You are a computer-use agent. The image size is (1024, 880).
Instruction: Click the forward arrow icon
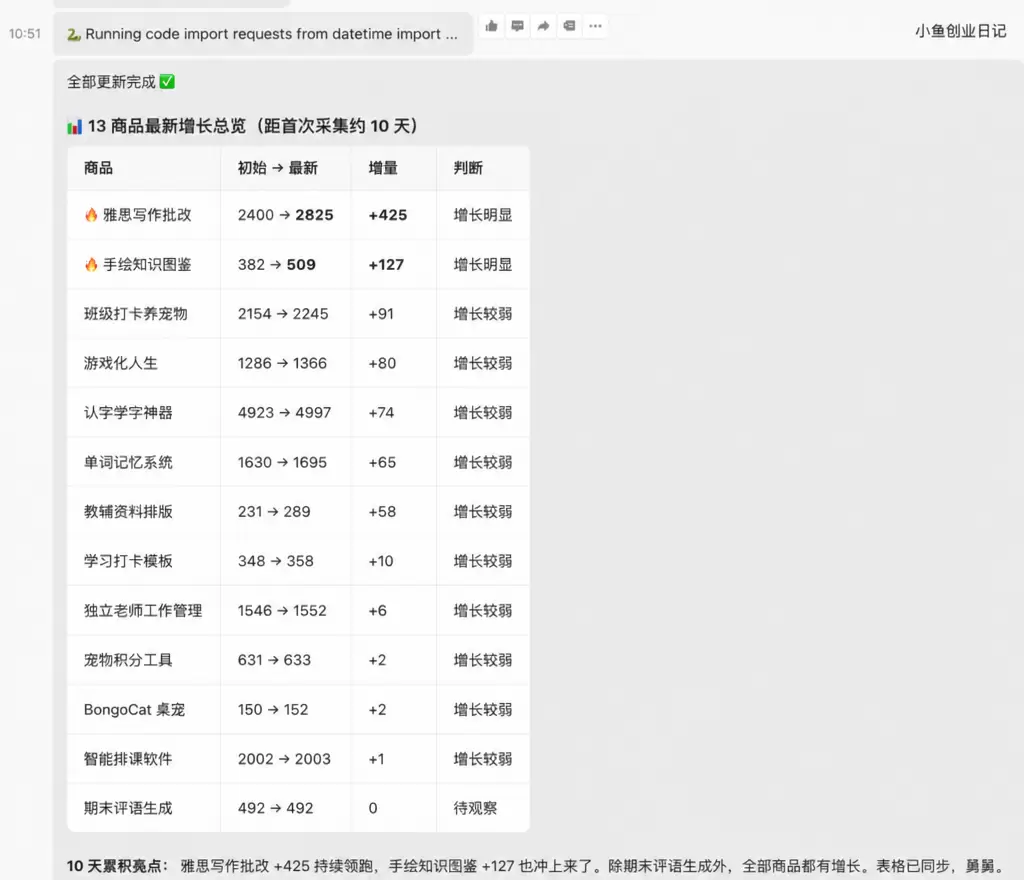543,26
